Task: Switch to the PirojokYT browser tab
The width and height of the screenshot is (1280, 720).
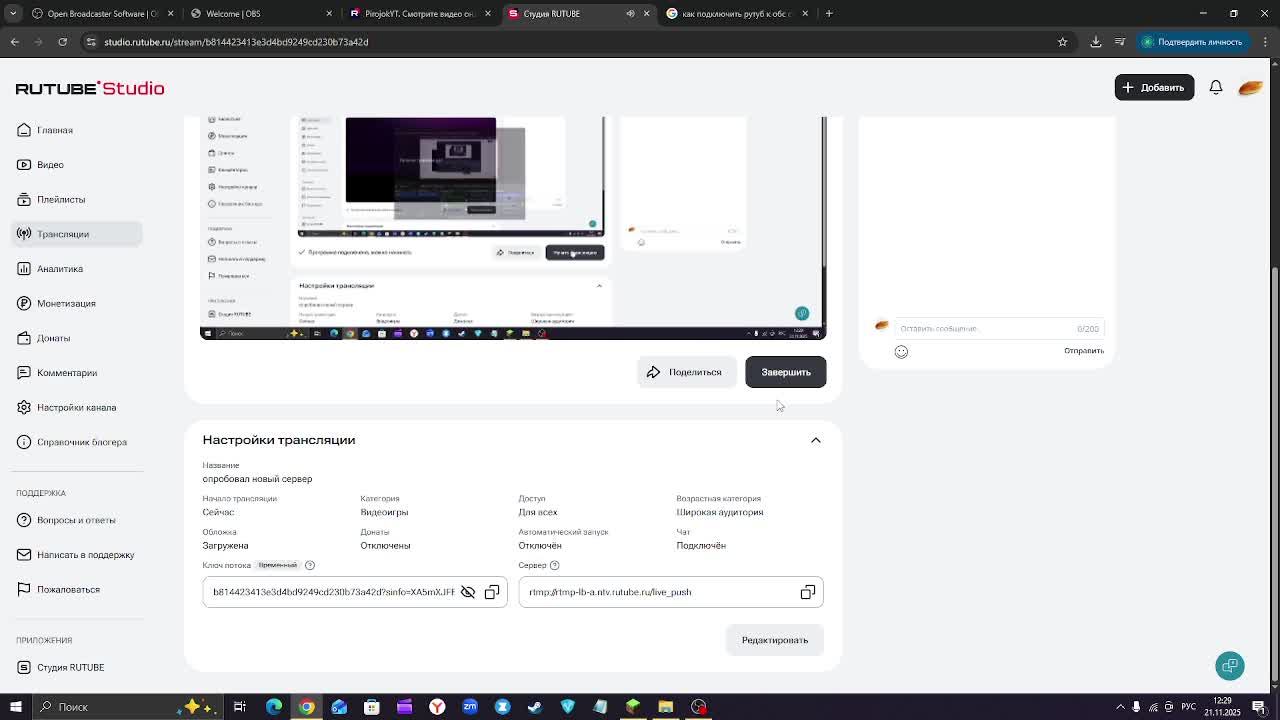Action: click(421, 14)
